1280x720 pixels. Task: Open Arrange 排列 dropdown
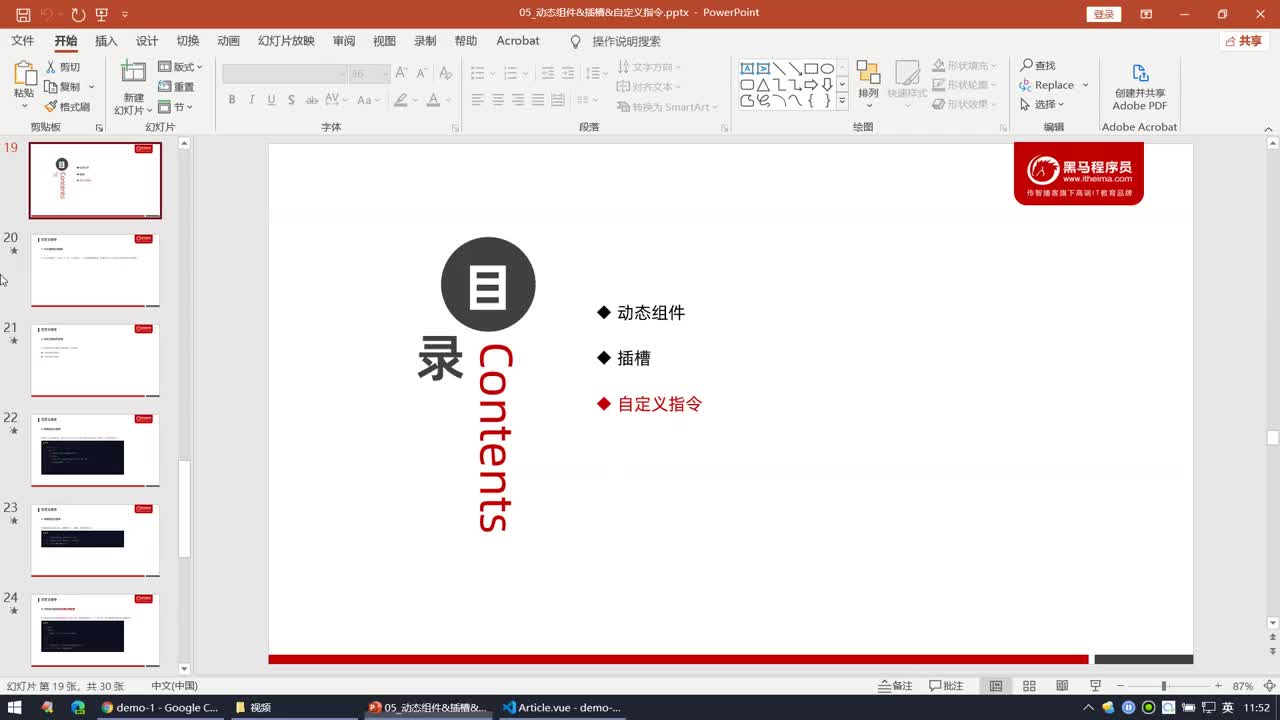868,81
